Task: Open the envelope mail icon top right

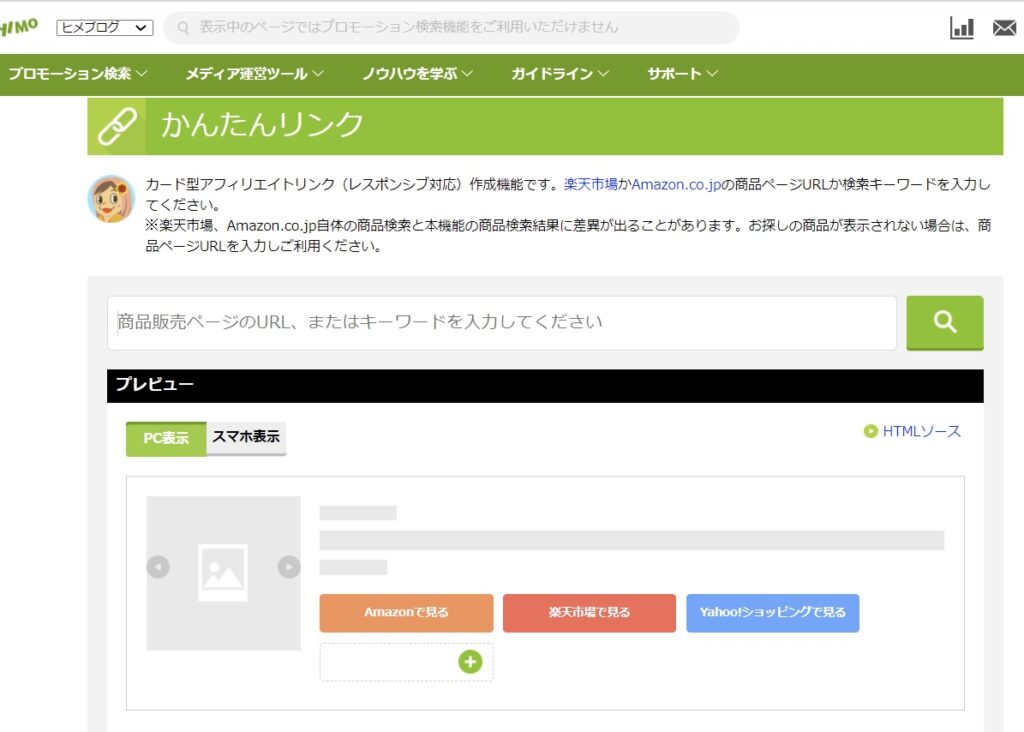Action: (1004, 28)
